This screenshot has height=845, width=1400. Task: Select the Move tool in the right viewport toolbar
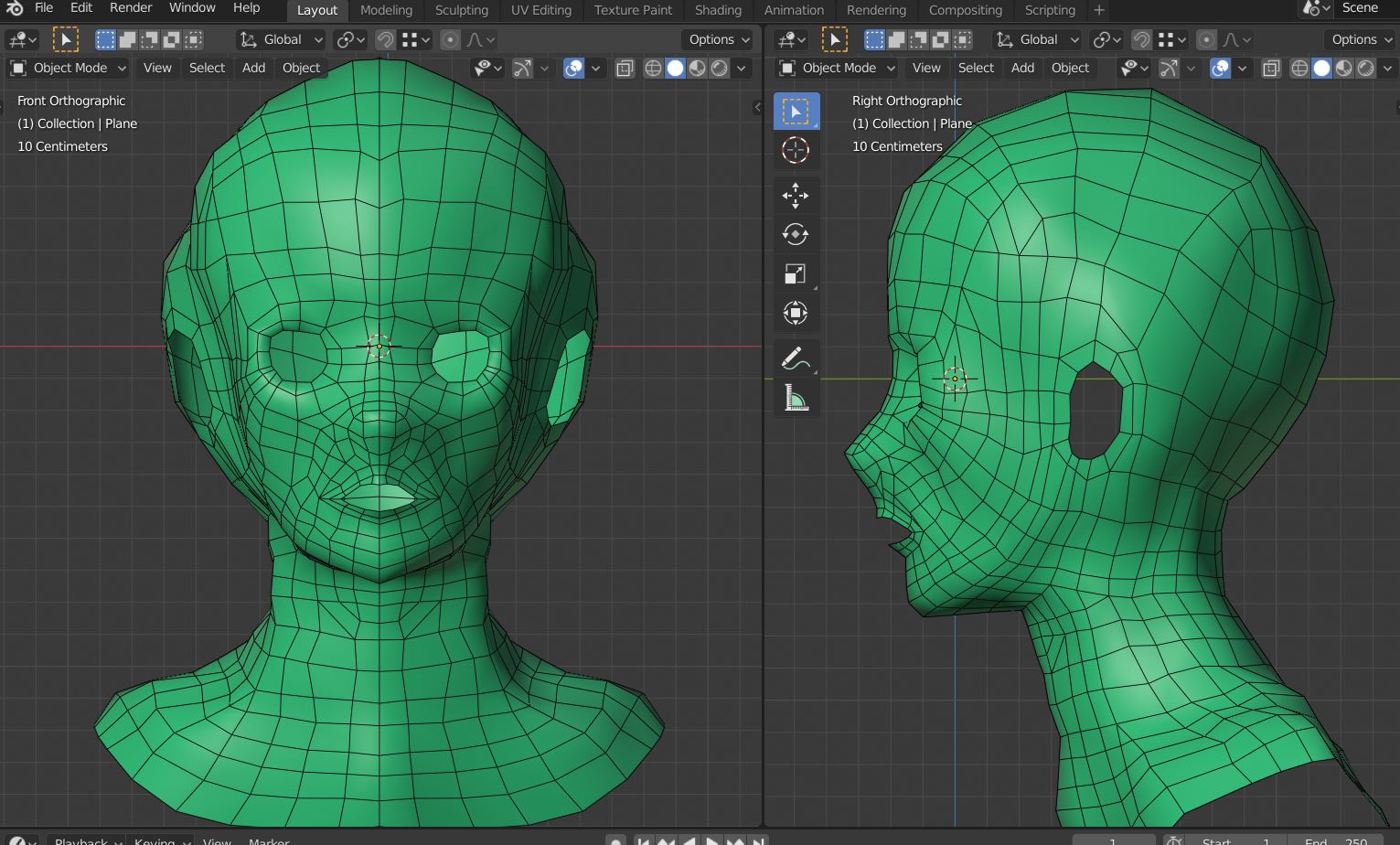(795, 195)
